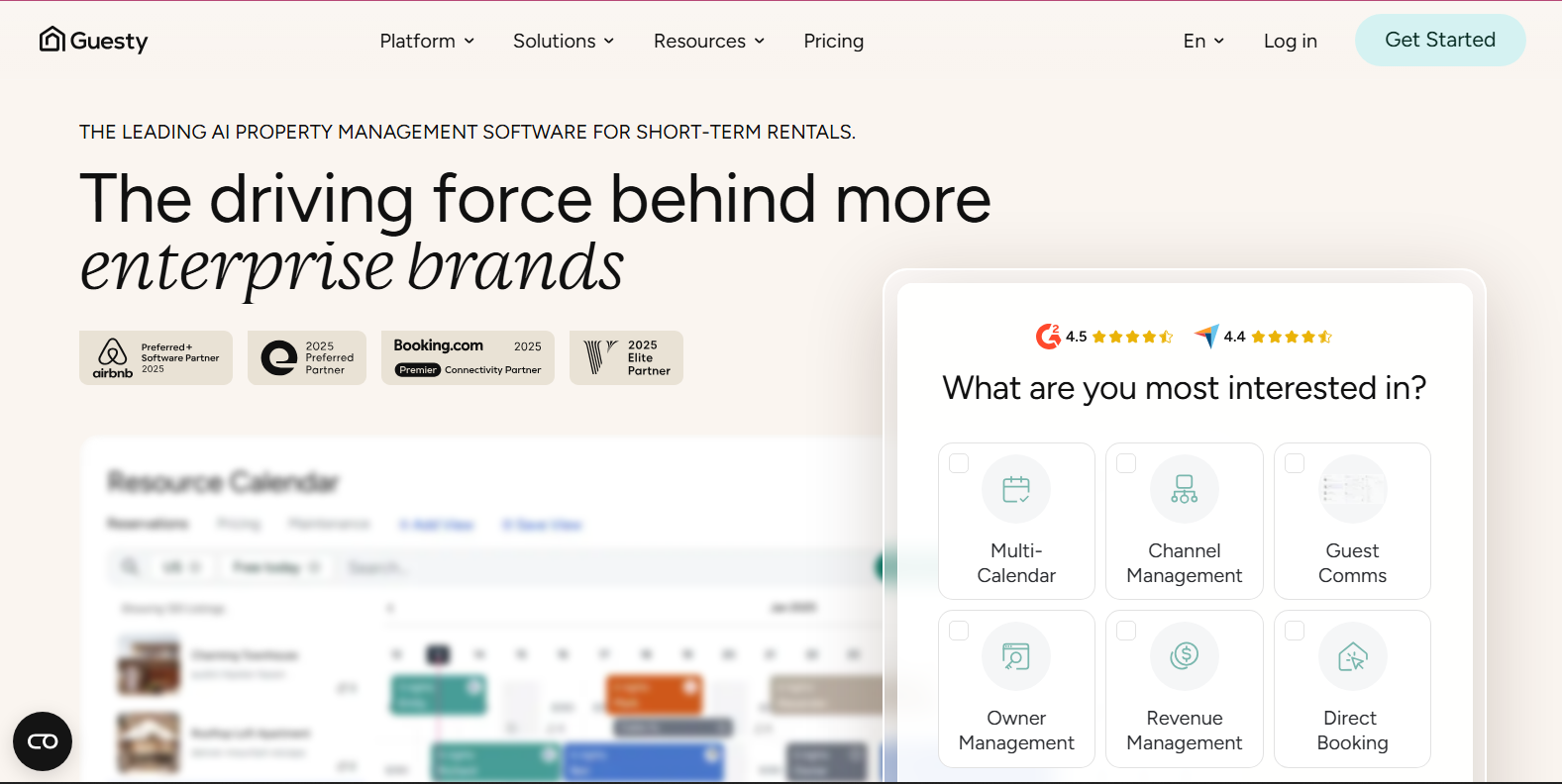Screen dimensions: 1562x784
Task: Click the G2 rating logo
Action: tap(1048, 337)
